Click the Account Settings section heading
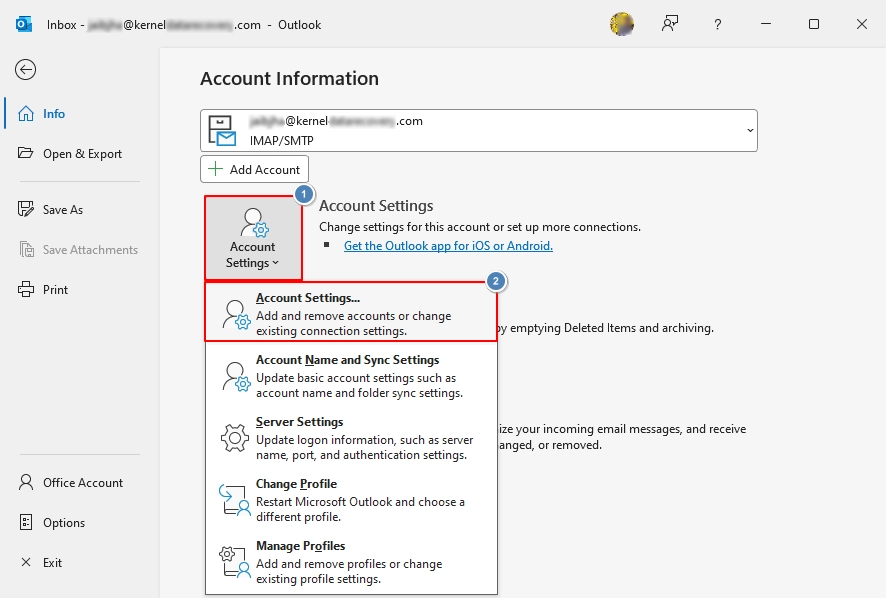The width and height of the screenshot is (886, 598). click(x=376, y=206)
